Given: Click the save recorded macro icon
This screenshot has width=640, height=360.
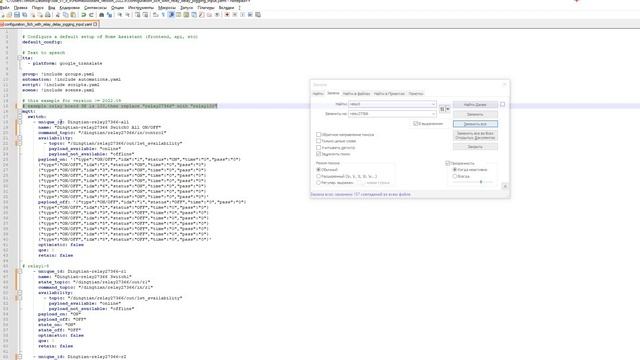Looking at the screenshot, I should coord(258,15).
